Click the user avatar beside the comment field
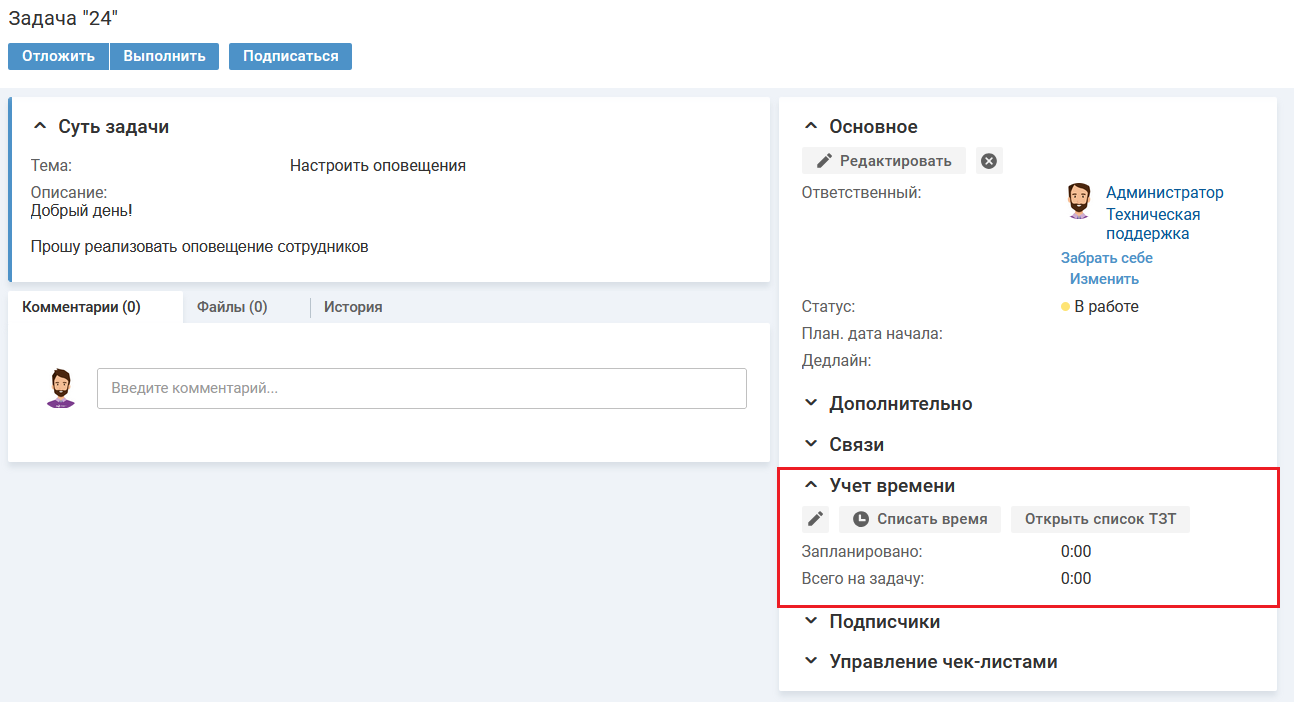 click(x=61, y=388)
